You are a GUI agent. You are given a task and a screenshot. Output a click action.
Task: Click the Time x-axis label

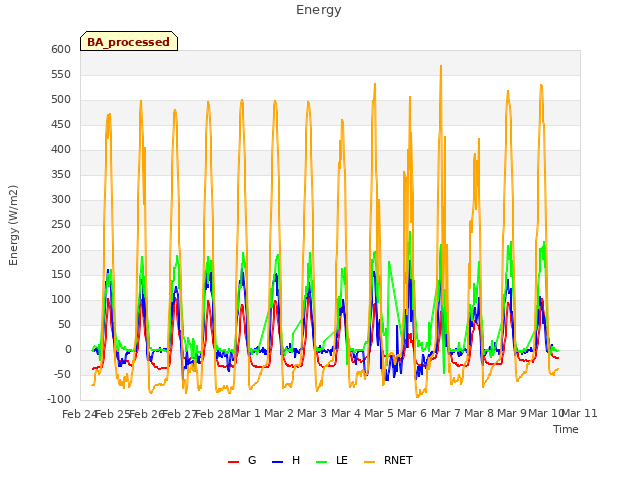point(566,429)
